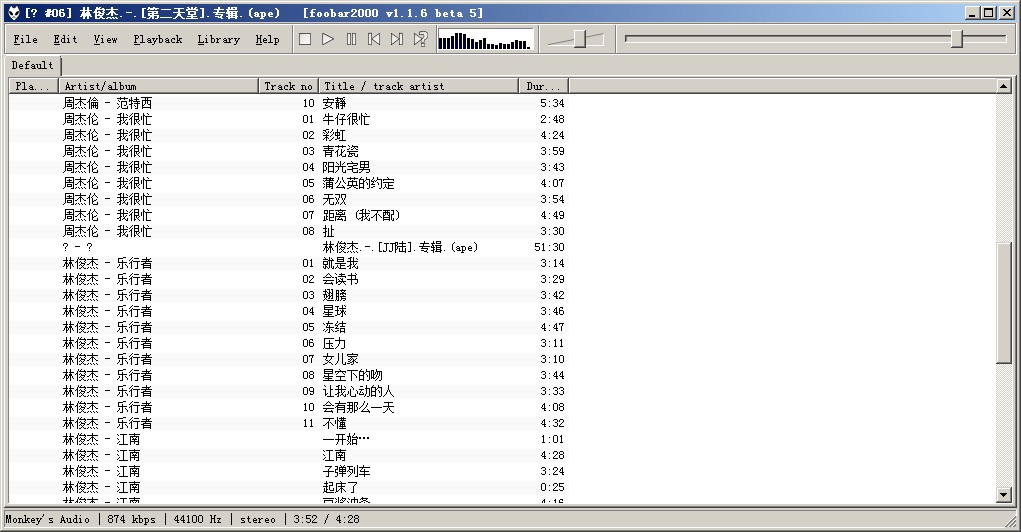Viewport: 1021px width, 532px height.
Task: Click the volume slider handle
Action: 580,39
